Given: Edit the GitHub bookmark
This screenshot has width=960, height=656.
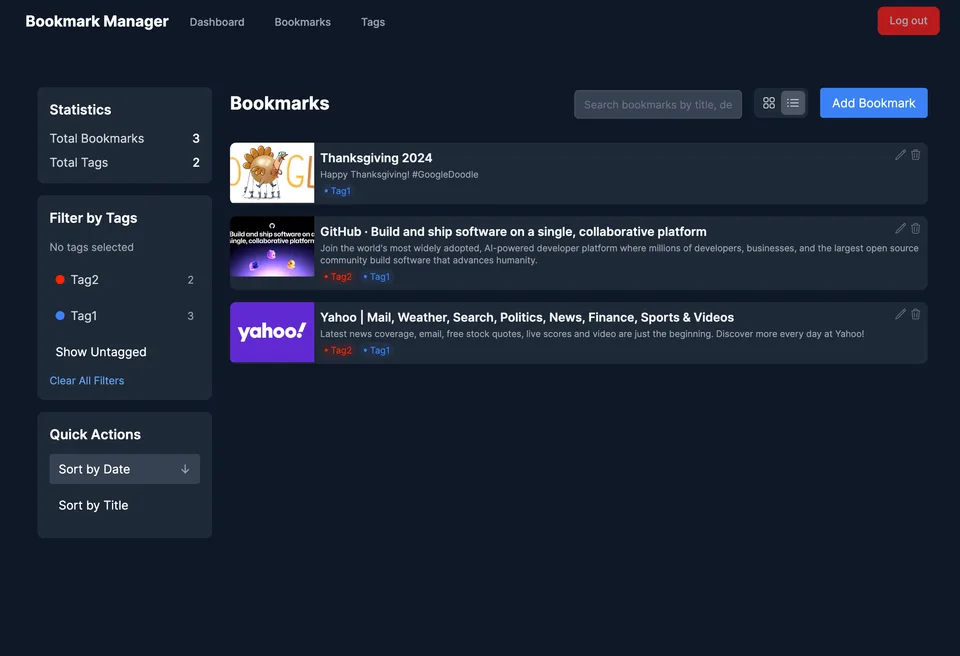Looking at the screenshot, I should (900, 228).
